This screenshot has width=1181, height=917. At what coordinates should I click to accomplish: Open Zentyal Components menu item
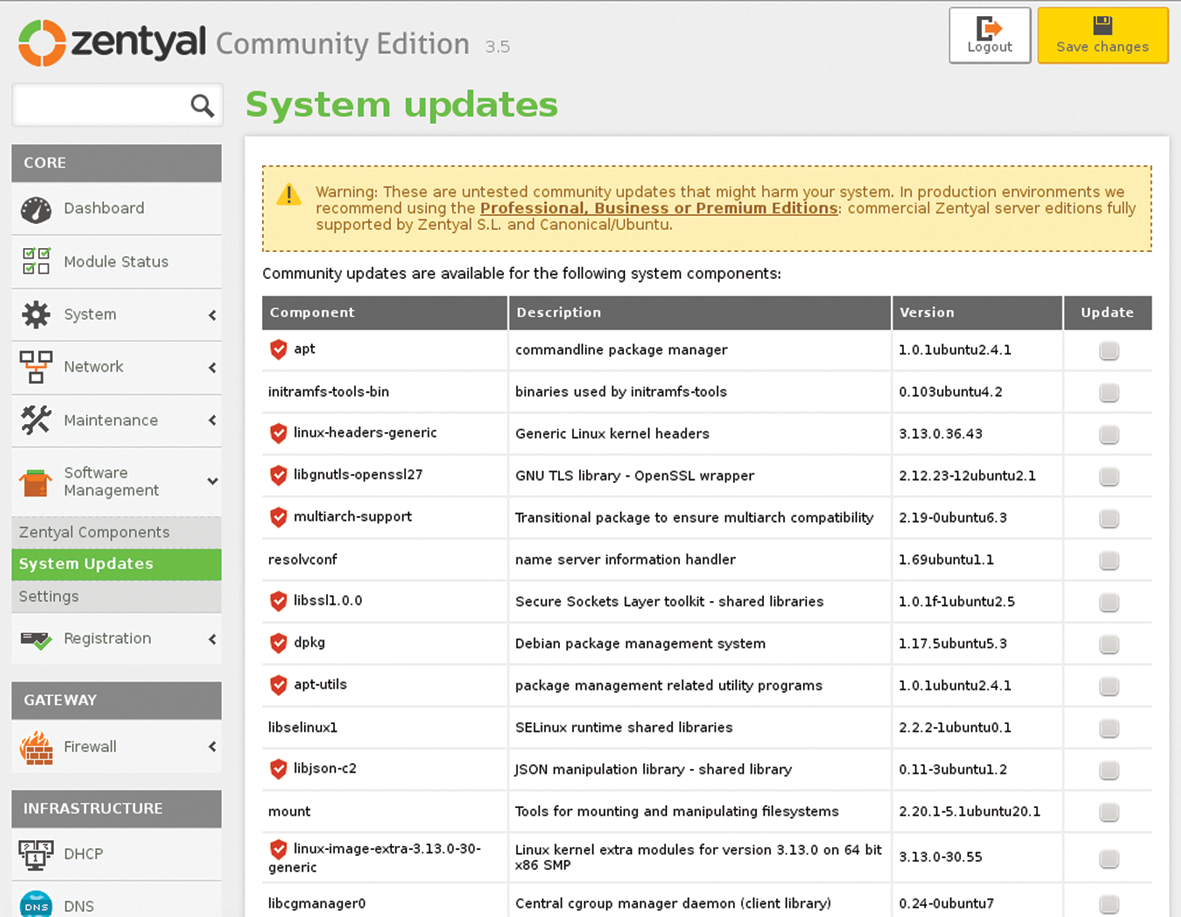point(94,533)
